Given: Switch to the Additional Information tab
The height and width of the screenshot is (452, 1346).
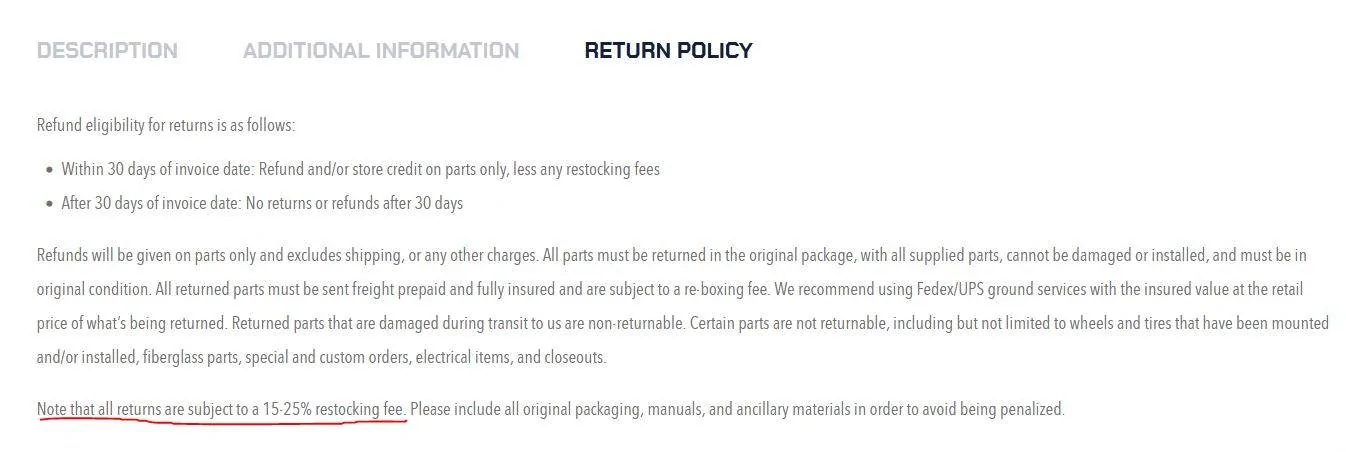Looking at the screenshot, I should pos(380,51).
